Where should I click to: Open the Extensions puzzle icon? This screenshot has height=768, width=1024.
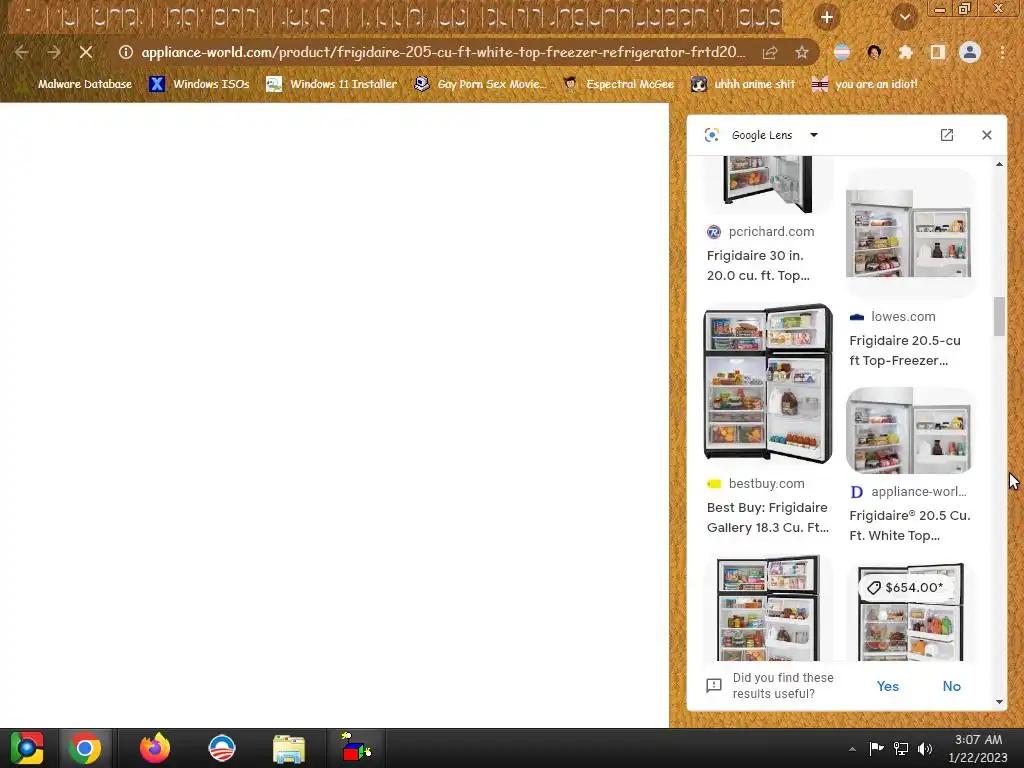905,52
